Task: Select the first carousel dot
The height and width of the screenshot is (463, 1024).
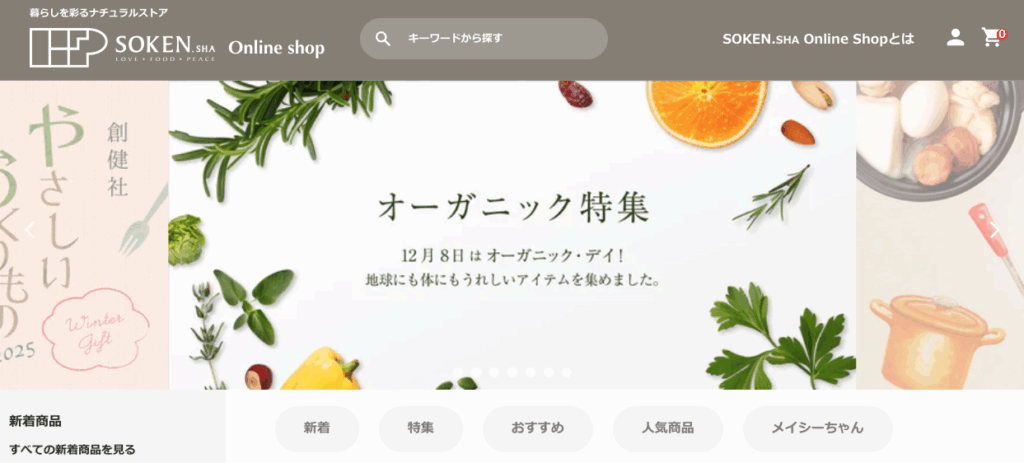Action: pyautogui.click(x=458, y=372)
